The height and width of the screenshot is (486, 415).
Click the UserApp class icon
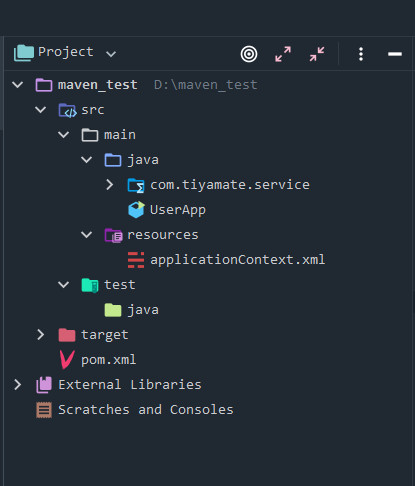136,210
